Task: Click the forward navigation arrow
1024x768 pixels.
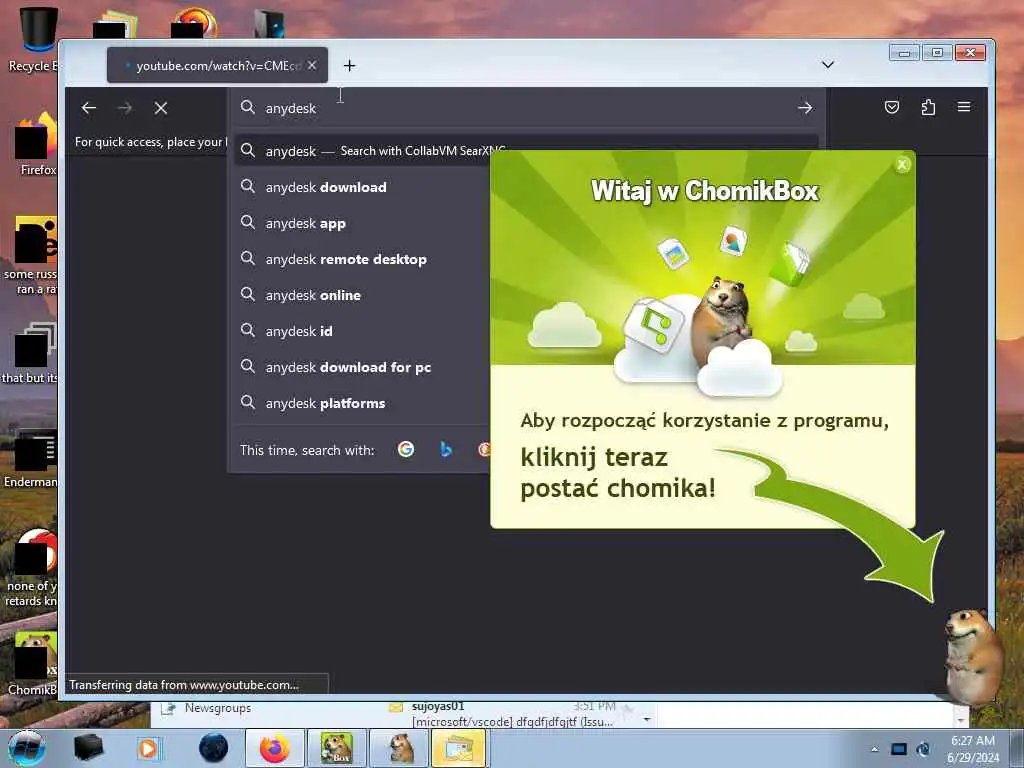Action: (125, 108)
